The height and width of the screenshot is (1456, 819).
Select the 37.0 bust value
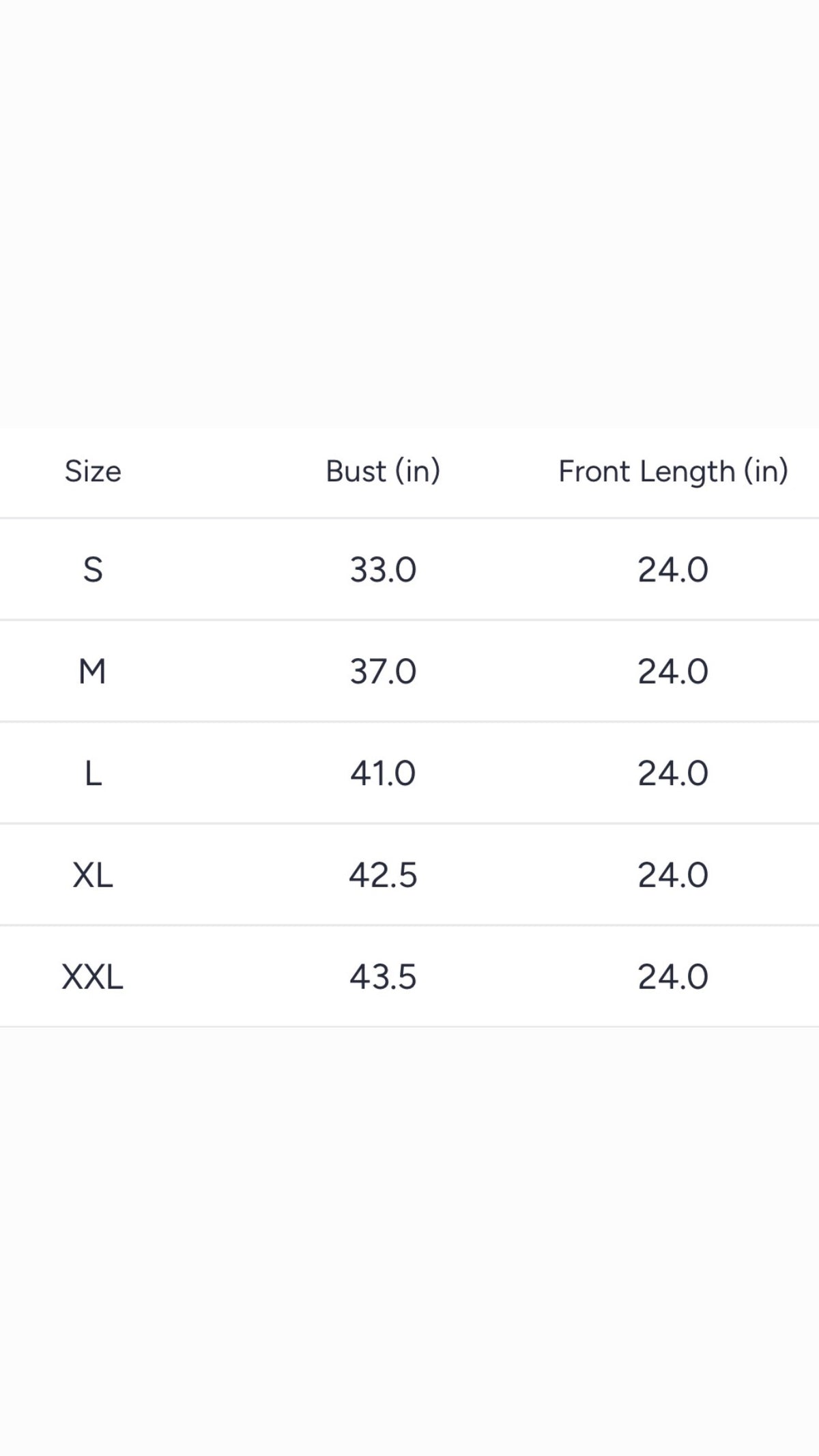(x=383, y=671)
